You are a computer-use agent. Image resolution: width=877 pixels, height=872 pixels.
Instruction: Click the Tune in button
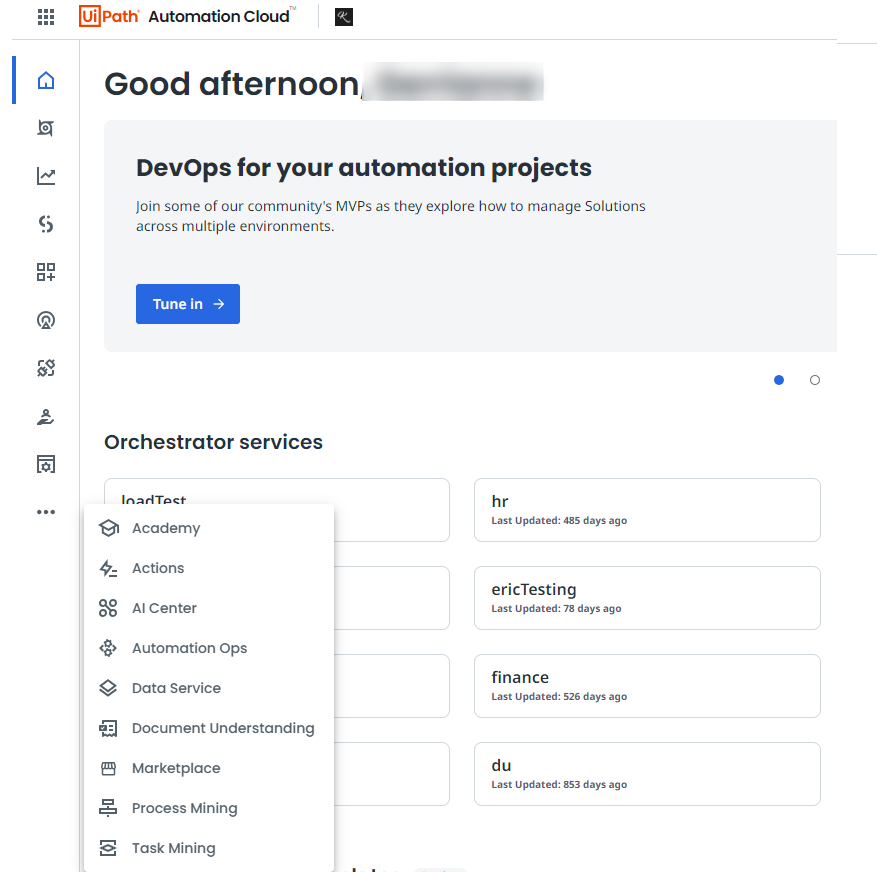(188, 304)
